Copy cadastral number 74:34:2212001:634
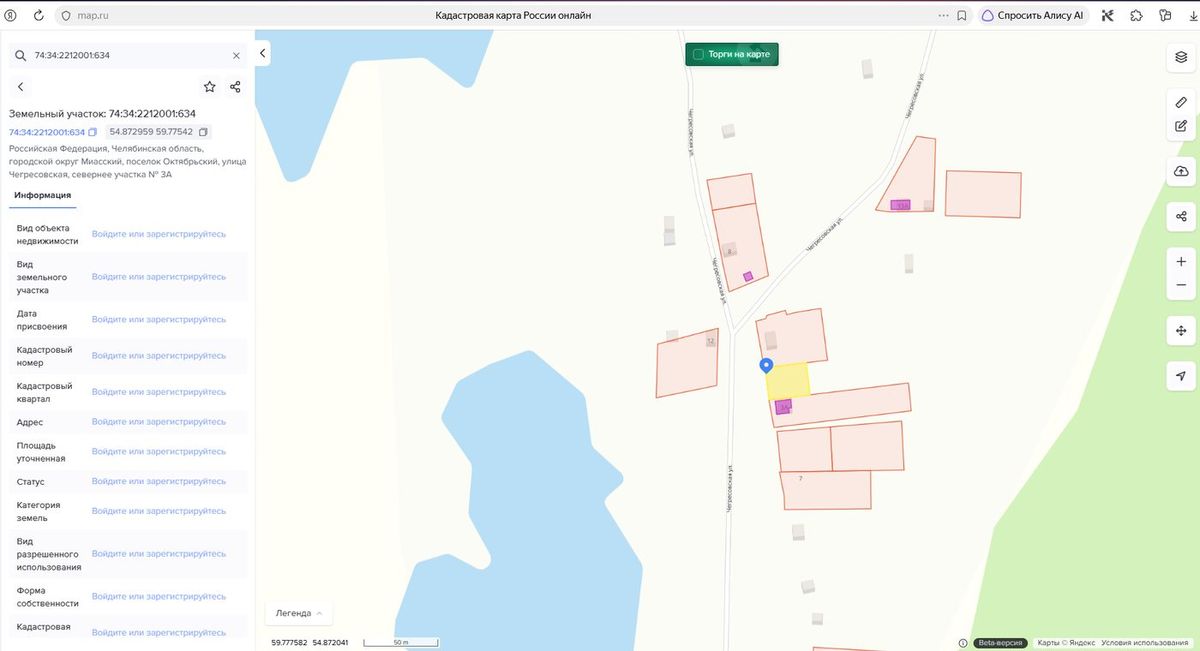1200x651 pixels. 93,132
